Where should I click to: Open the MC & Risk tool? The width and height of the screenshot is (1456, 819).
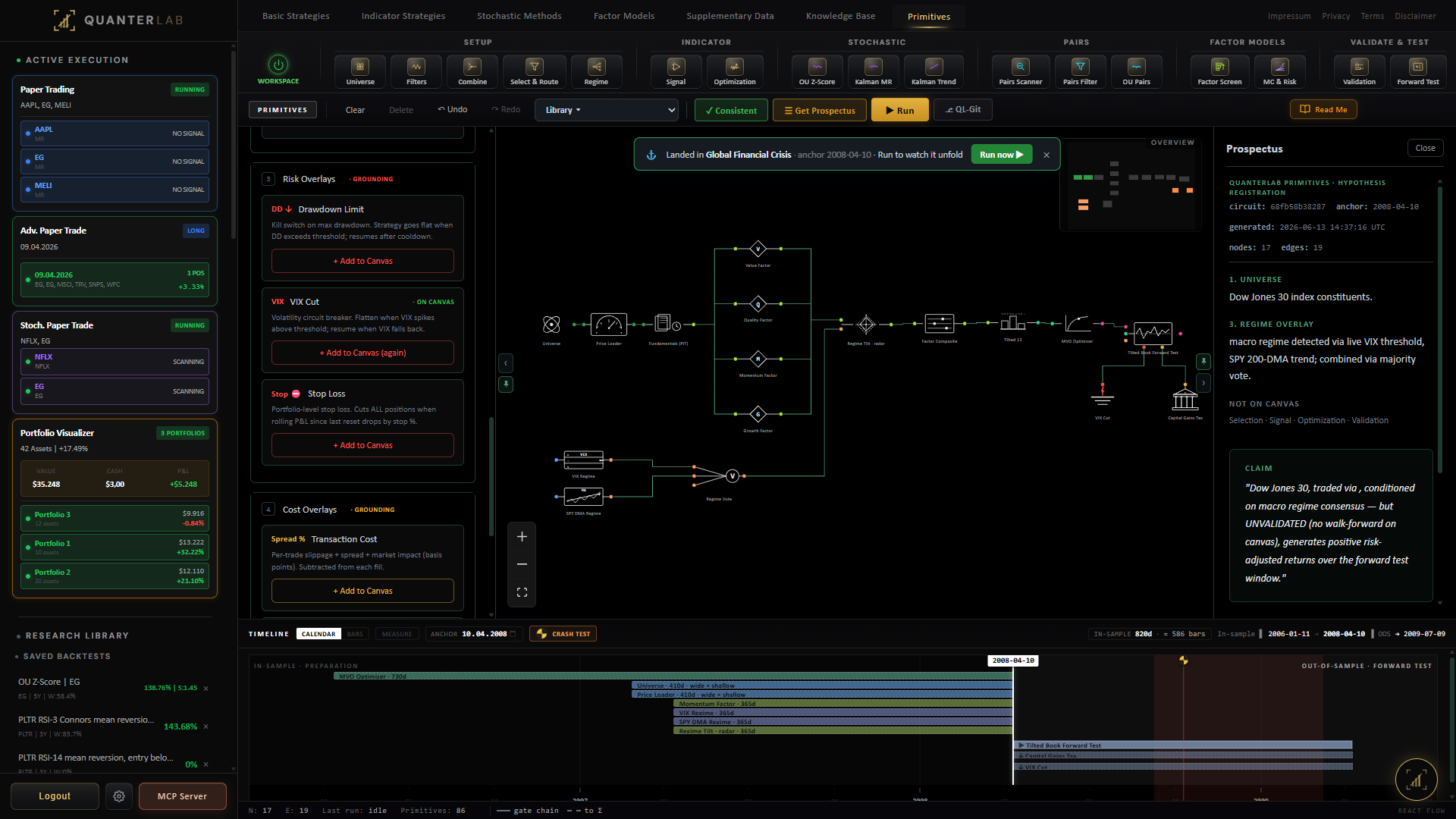point(1279,72)
